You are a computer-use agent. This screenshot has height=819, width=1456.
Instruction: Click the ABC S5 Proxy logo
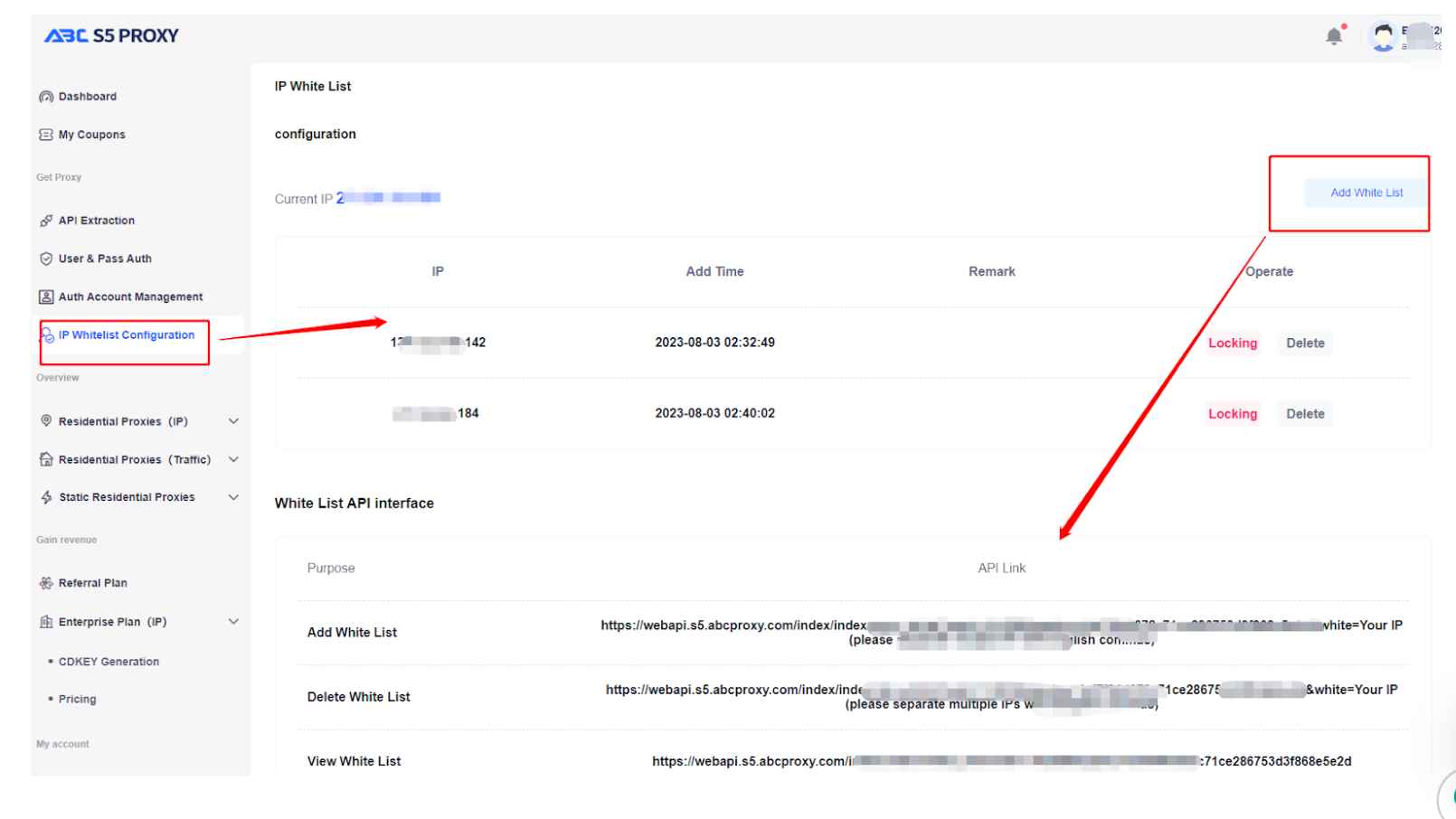[x=111, y=35]
